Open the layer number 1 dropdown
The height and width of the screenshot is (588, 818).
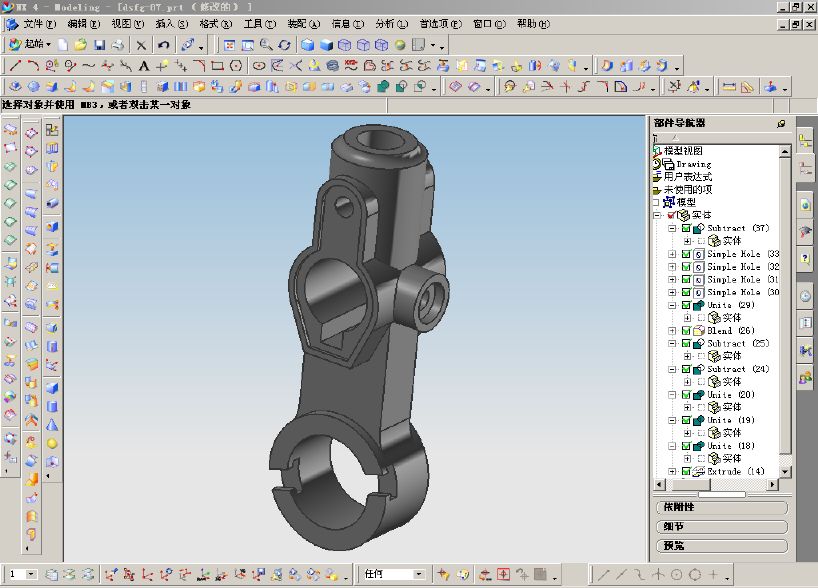tap(31, 574)
